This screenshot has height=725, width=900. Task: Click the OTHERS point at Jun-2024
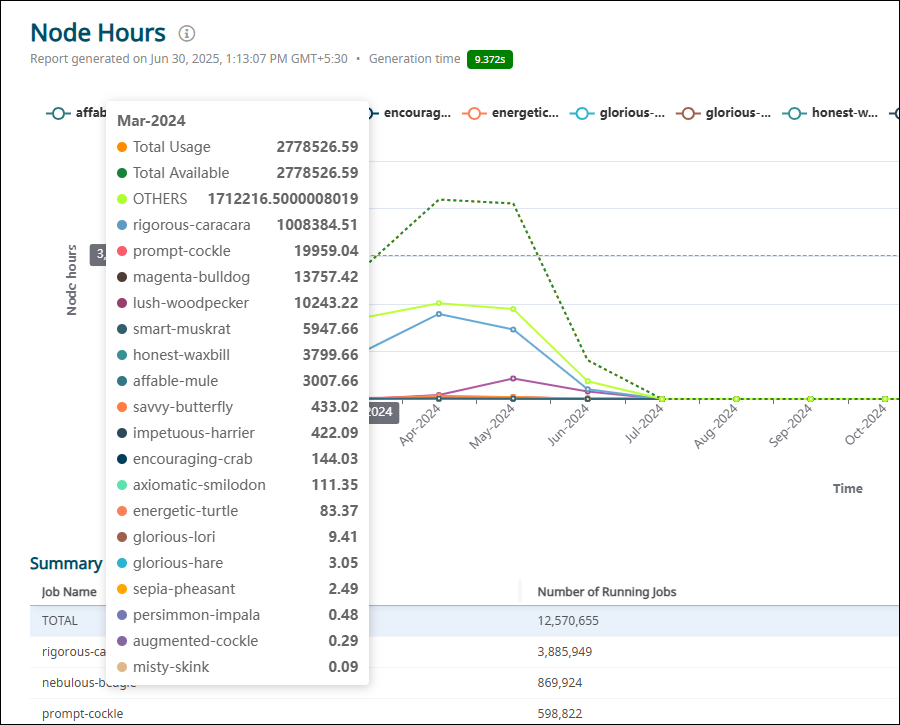click(588, 381)
